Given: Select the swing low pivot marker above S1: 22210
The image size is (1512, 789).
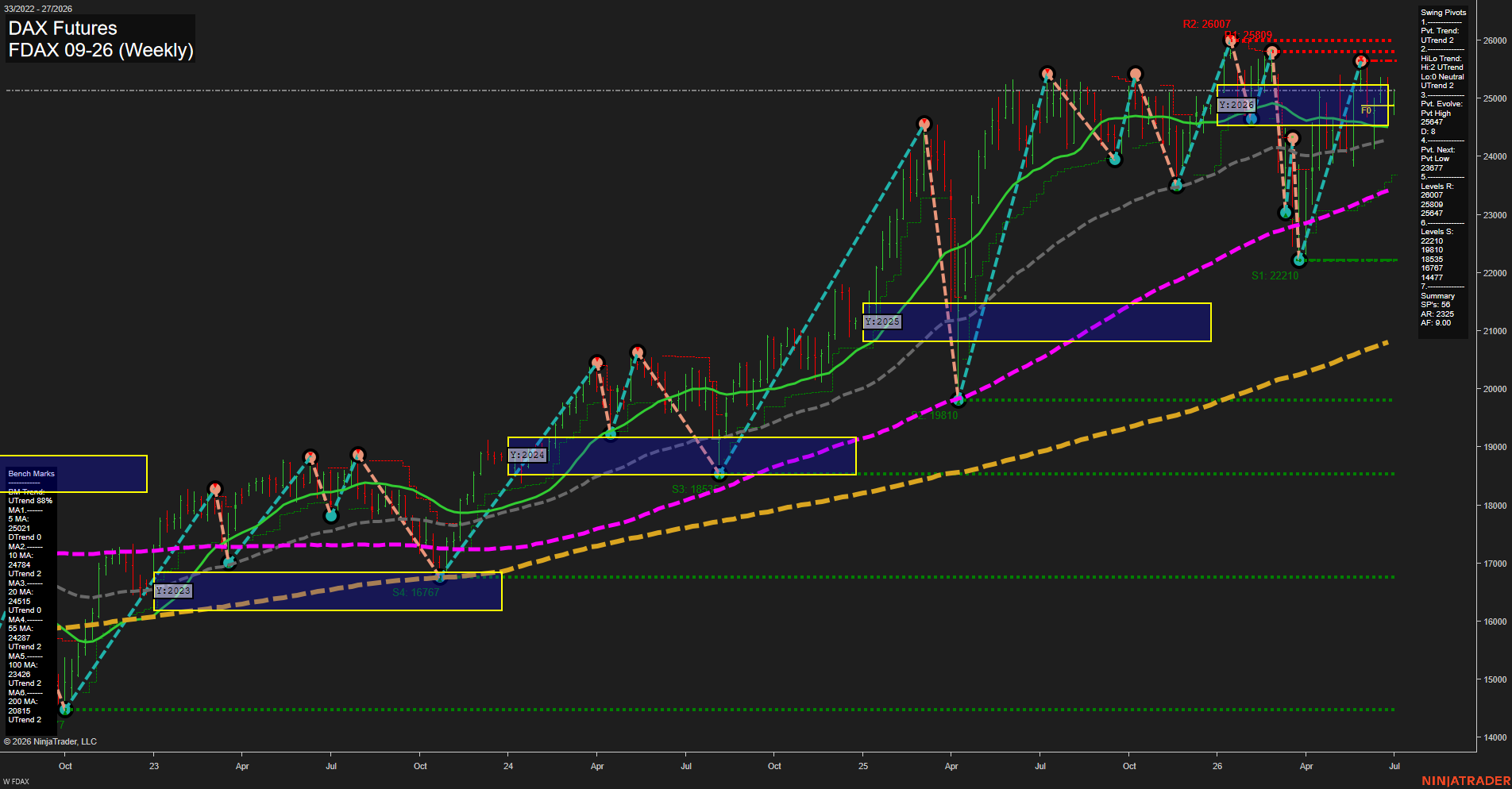Looking at the screenshot, I should tap(1299, 260).
